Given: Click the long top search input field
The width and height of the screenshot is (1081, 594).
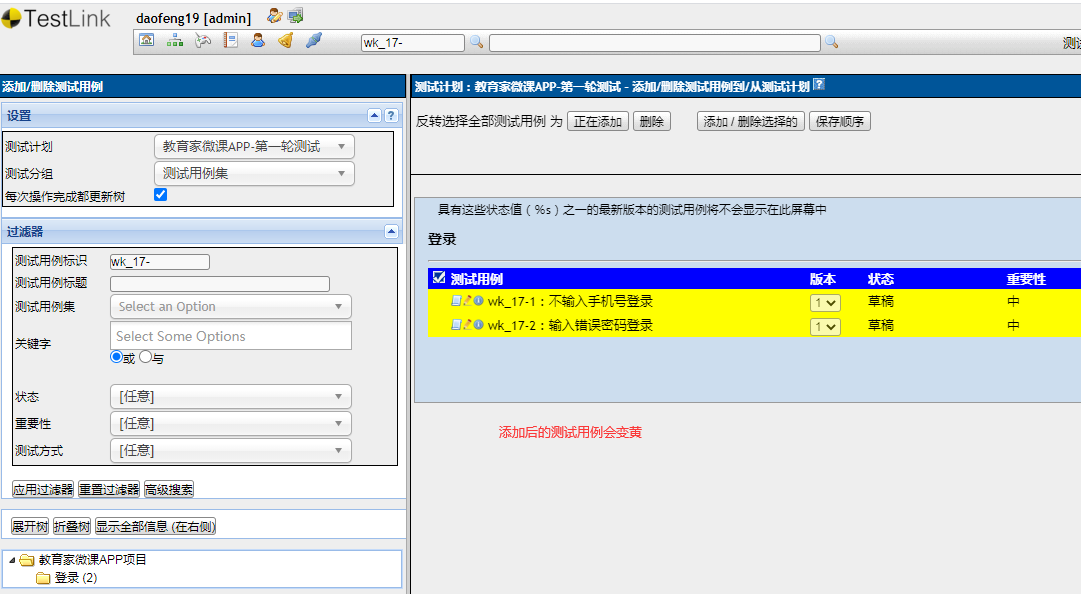Looking at the screenshot, I should coord(655,43).
